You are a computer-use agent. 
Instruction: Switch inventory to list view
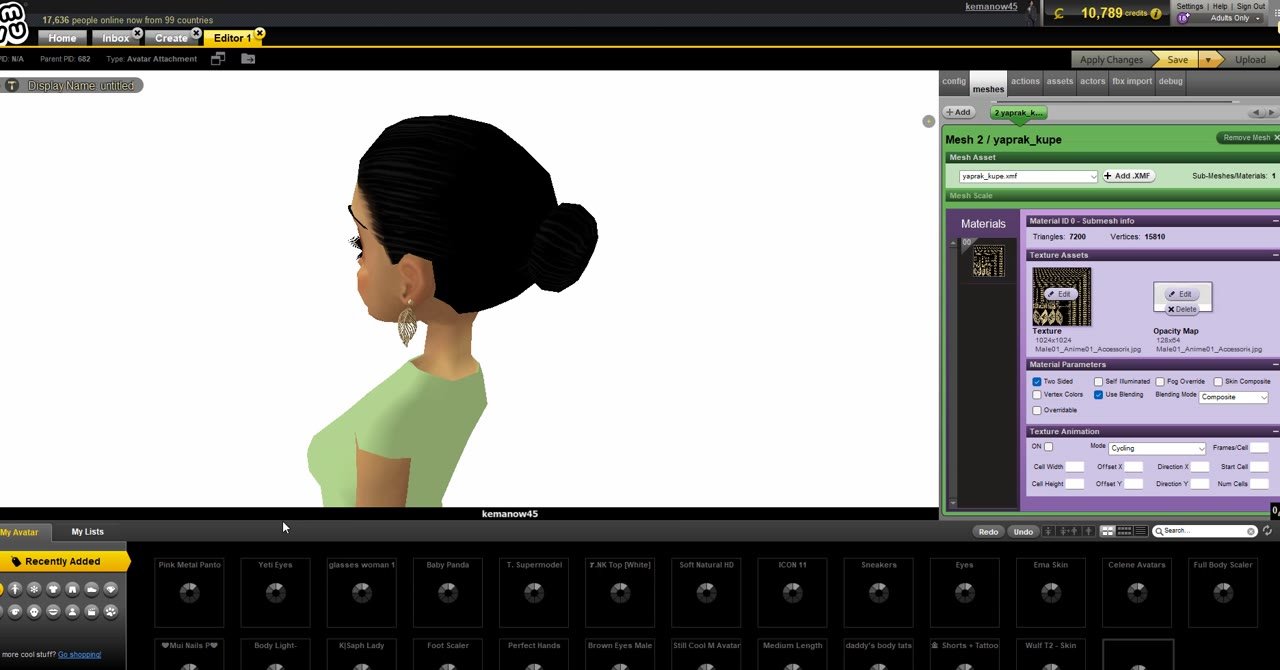click(x=1141, y=531)
